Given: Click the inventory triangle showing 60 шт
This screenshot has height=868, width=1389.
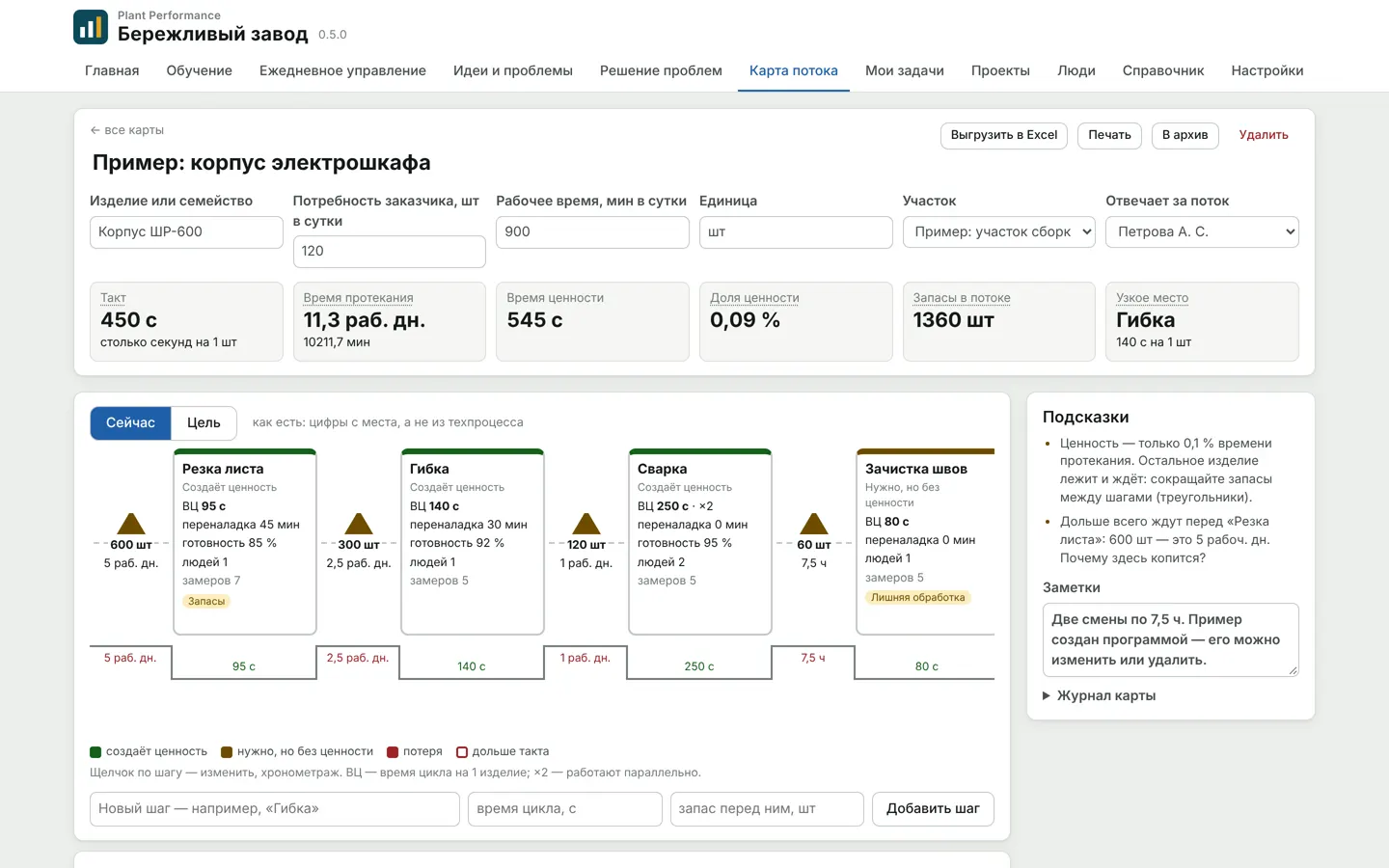Looking at the screenshot, I should click(x=814, y=525).
